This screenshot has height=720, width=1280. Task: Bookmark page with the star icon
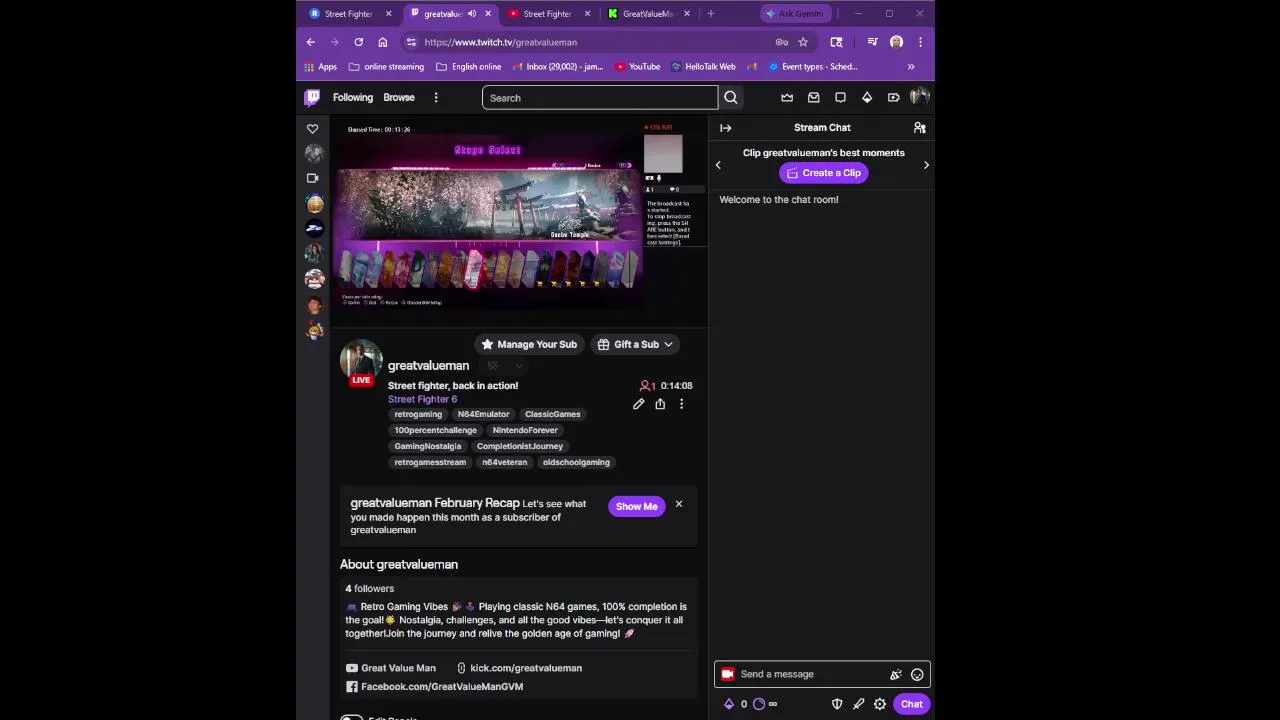point(803,42)
